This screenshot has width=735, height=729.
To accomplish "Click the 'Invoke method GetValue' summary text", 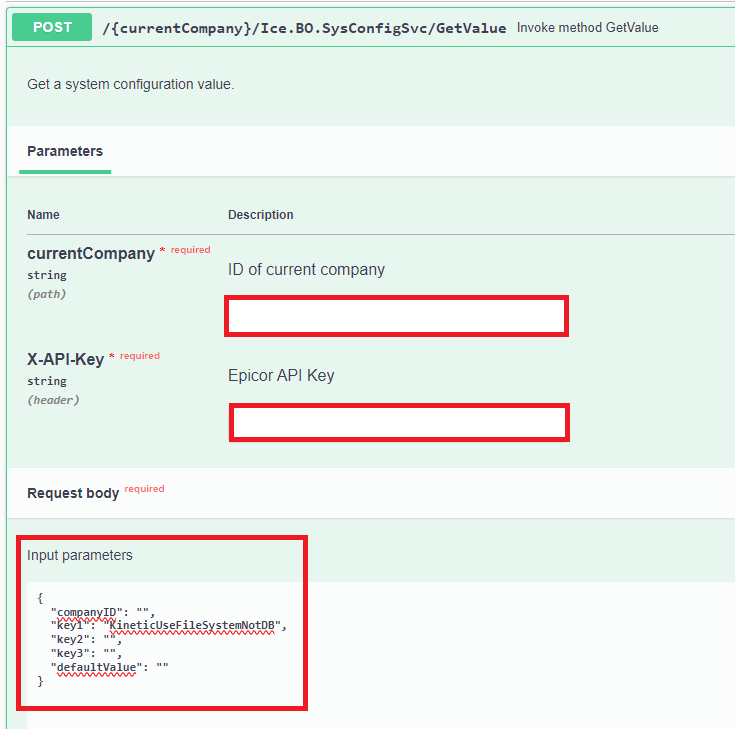I will pos(587,28).
